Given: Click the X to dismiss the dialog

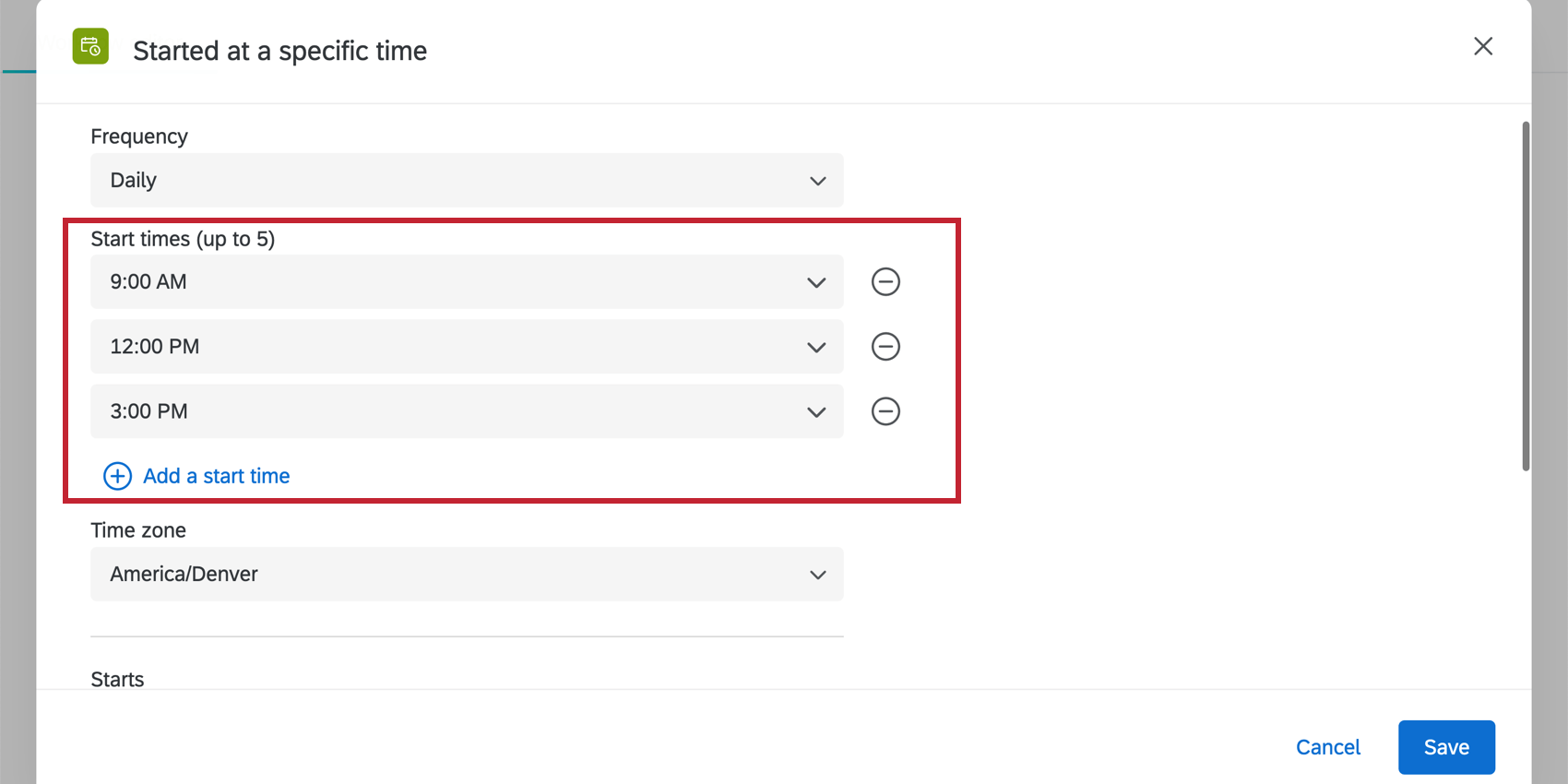Looking at the screenshot, I should tap(1482, 45).
